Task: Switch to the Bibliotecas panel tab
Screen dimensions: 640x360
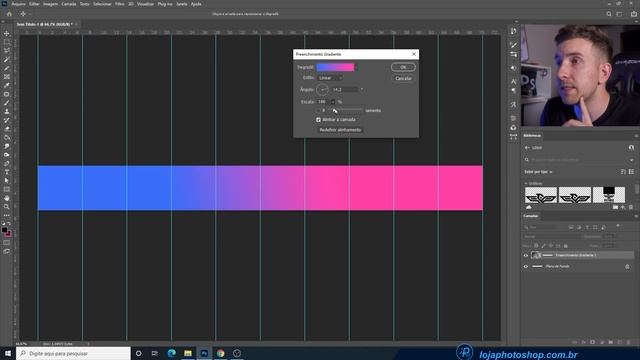Action: click(x=532, y=136)
